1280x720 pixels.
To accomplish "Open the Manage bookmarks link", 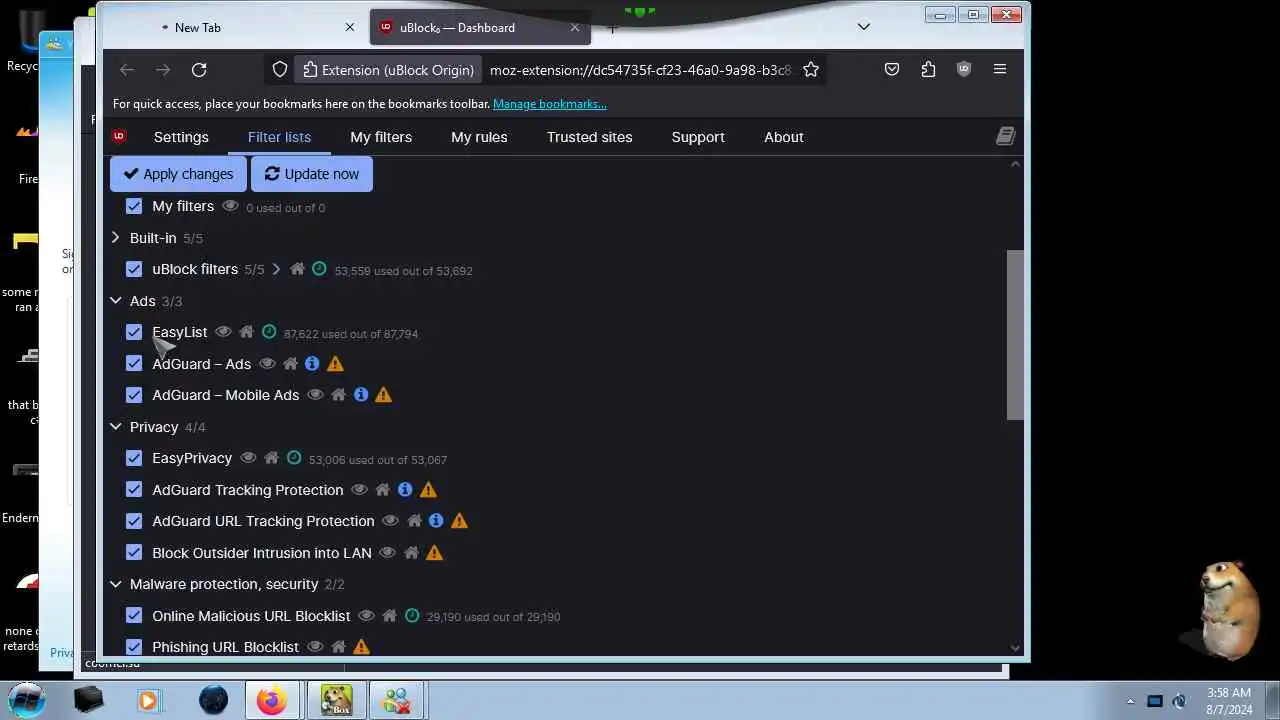I will pyautogui.click(x=550, y=104).
